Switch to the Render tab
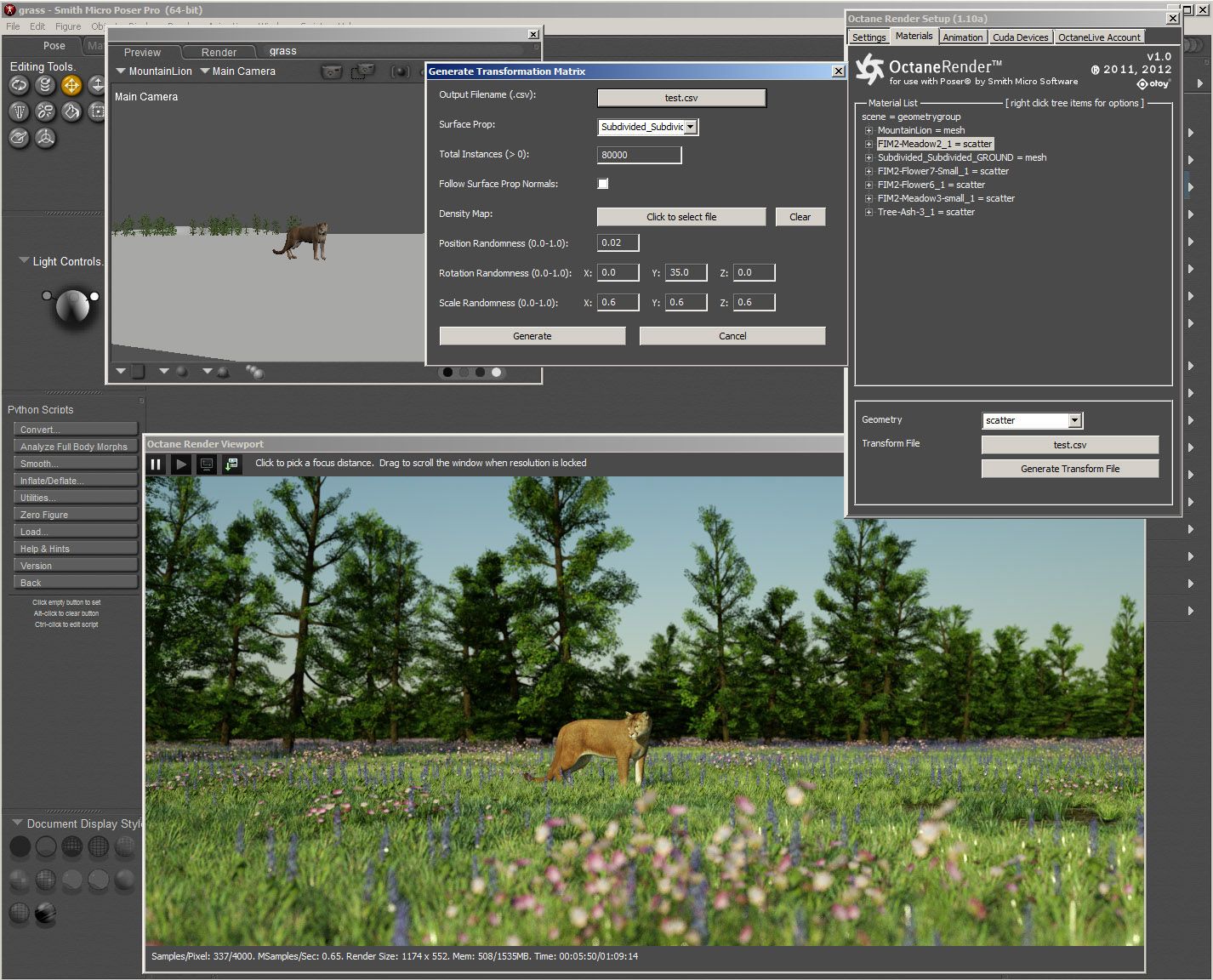Screen dimensions: 1213x980 point(219,53)
